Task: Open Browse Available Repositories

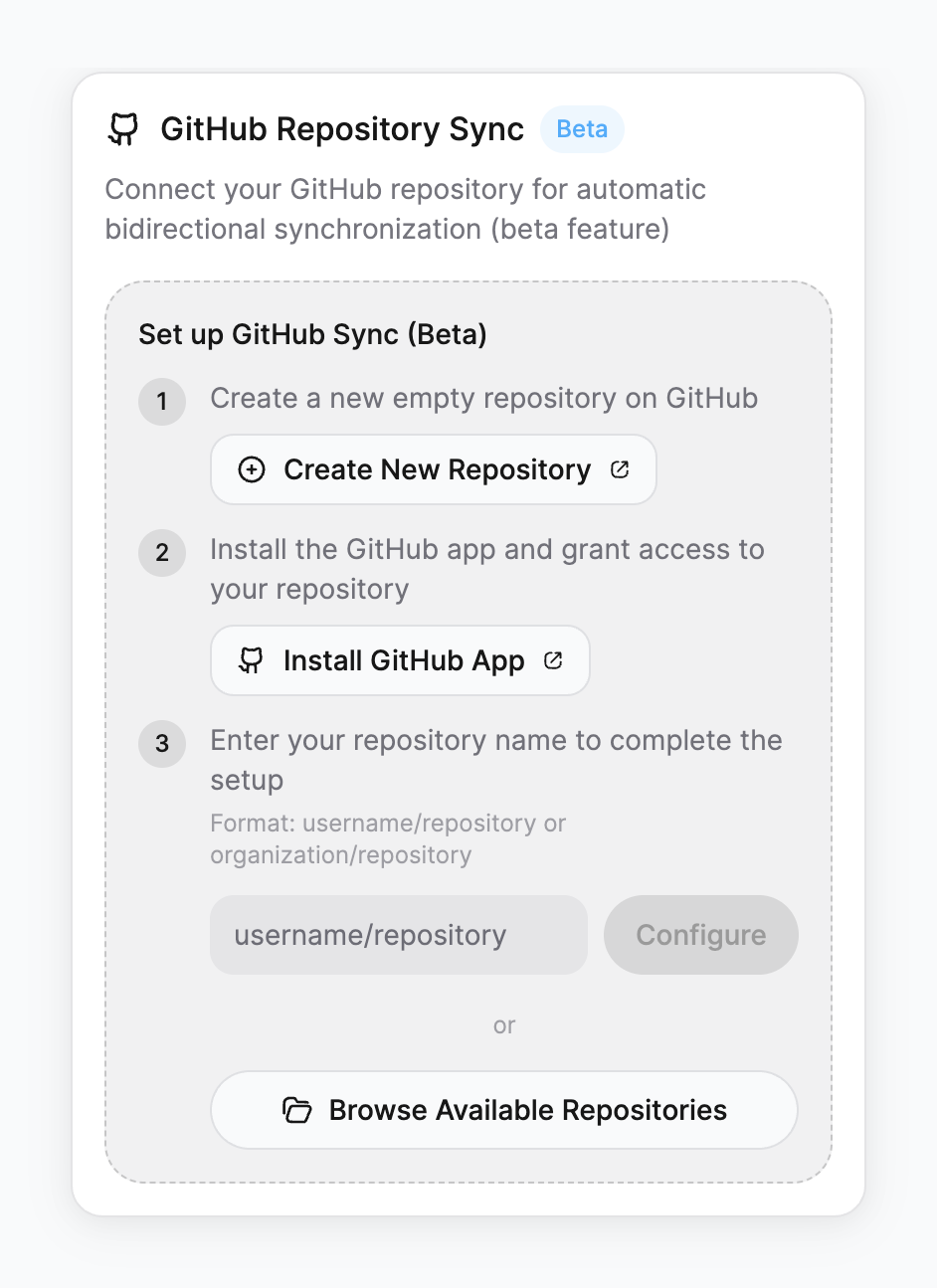Action: click(x=504, y=1110)
